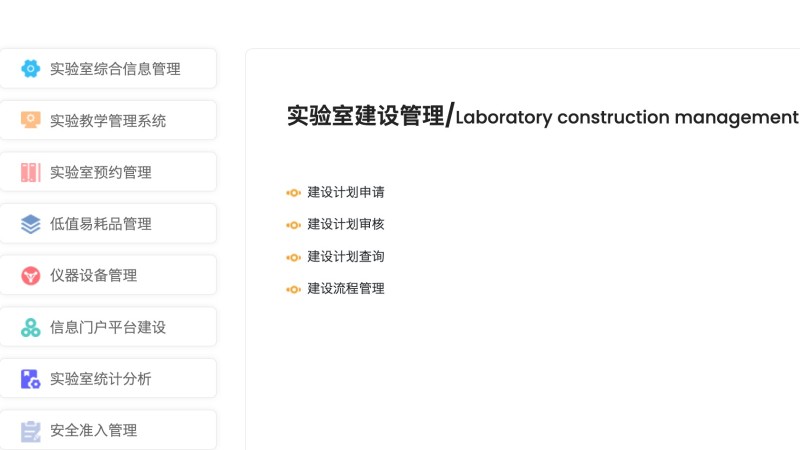Click the orange bullet icon beside 建设流程管理
This screenshot has width=800, height=450.
point(293,289)
